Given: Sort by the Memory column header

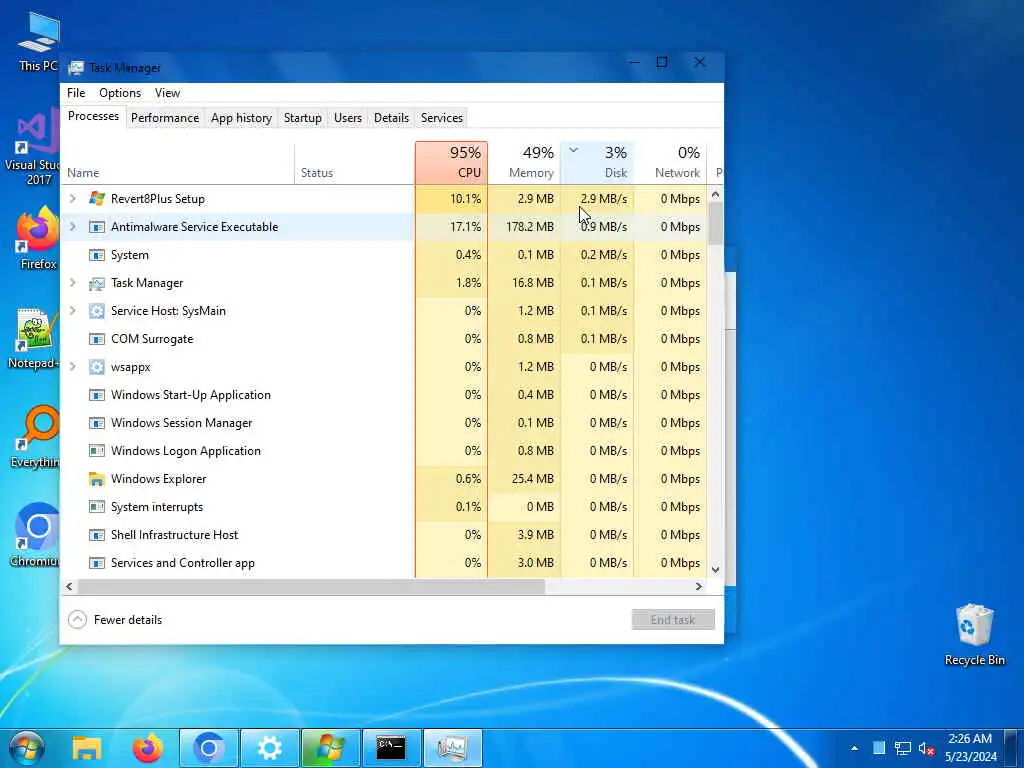Looking at the screenshot, I should pyautogui.click(x=524, y=163).
